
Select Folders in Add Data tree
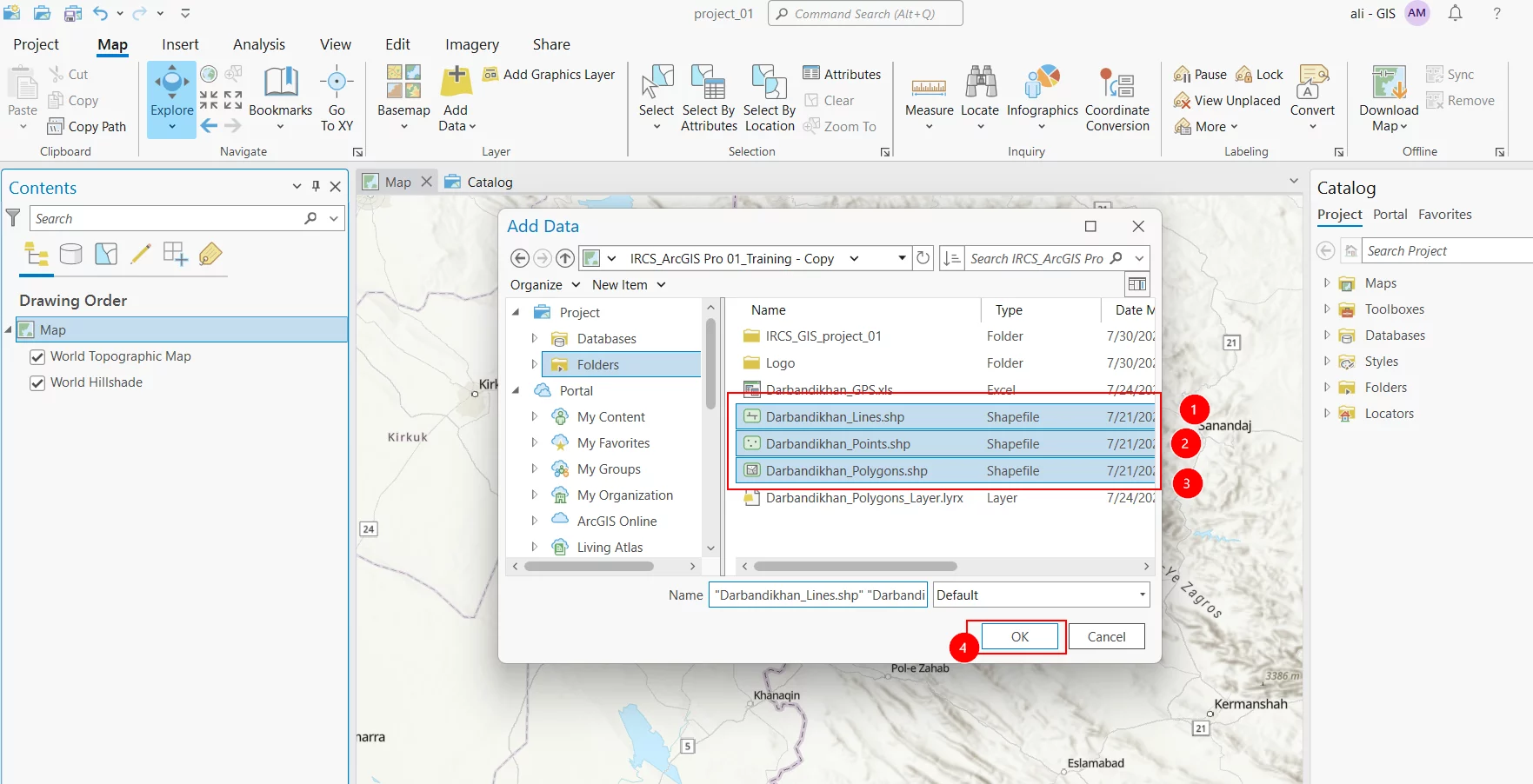[621, 364]
